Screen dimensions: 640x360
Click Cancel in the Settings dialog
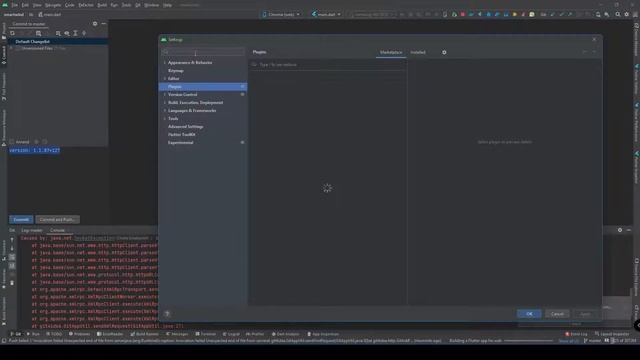557,314
